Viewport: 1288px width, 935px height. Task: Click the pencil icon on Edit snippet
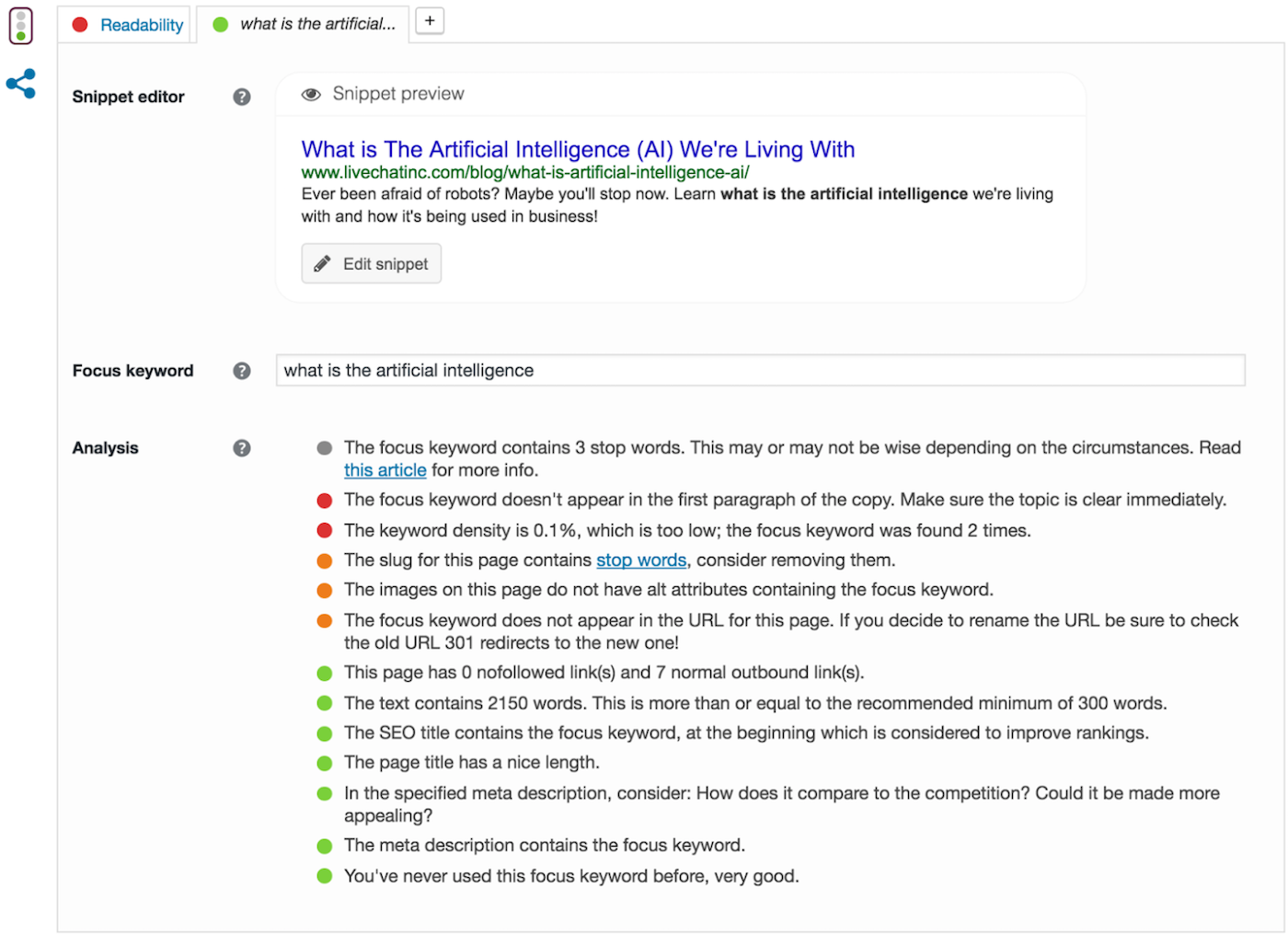click(x=322, y=264)
